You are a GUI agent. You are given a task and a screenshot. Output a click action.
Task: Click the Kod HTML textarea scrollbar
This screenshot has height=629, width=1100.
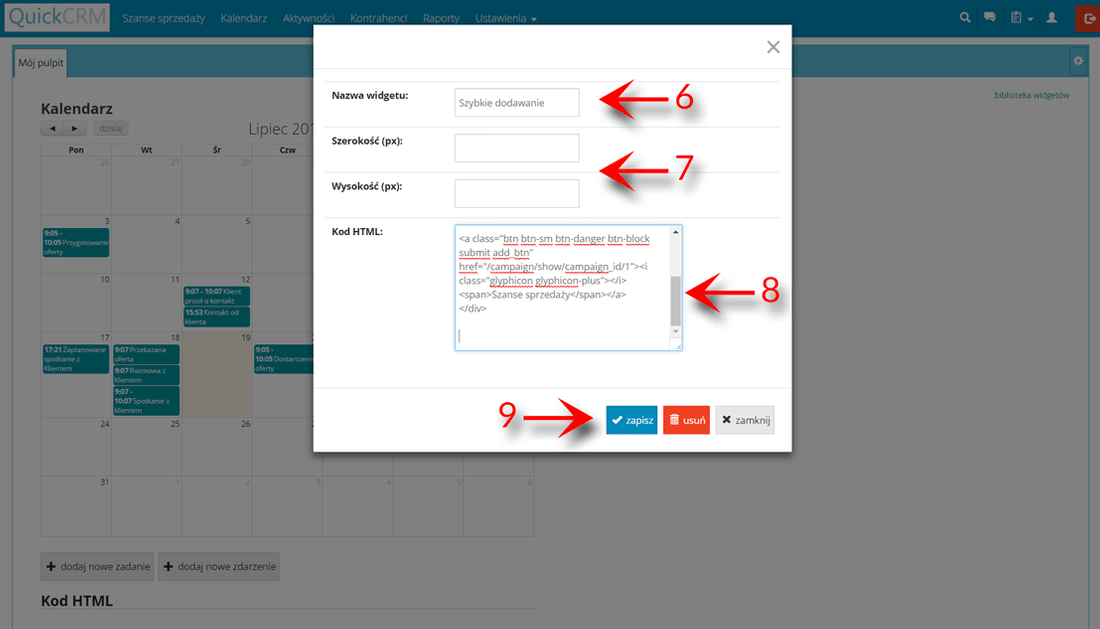pos(676,299)
